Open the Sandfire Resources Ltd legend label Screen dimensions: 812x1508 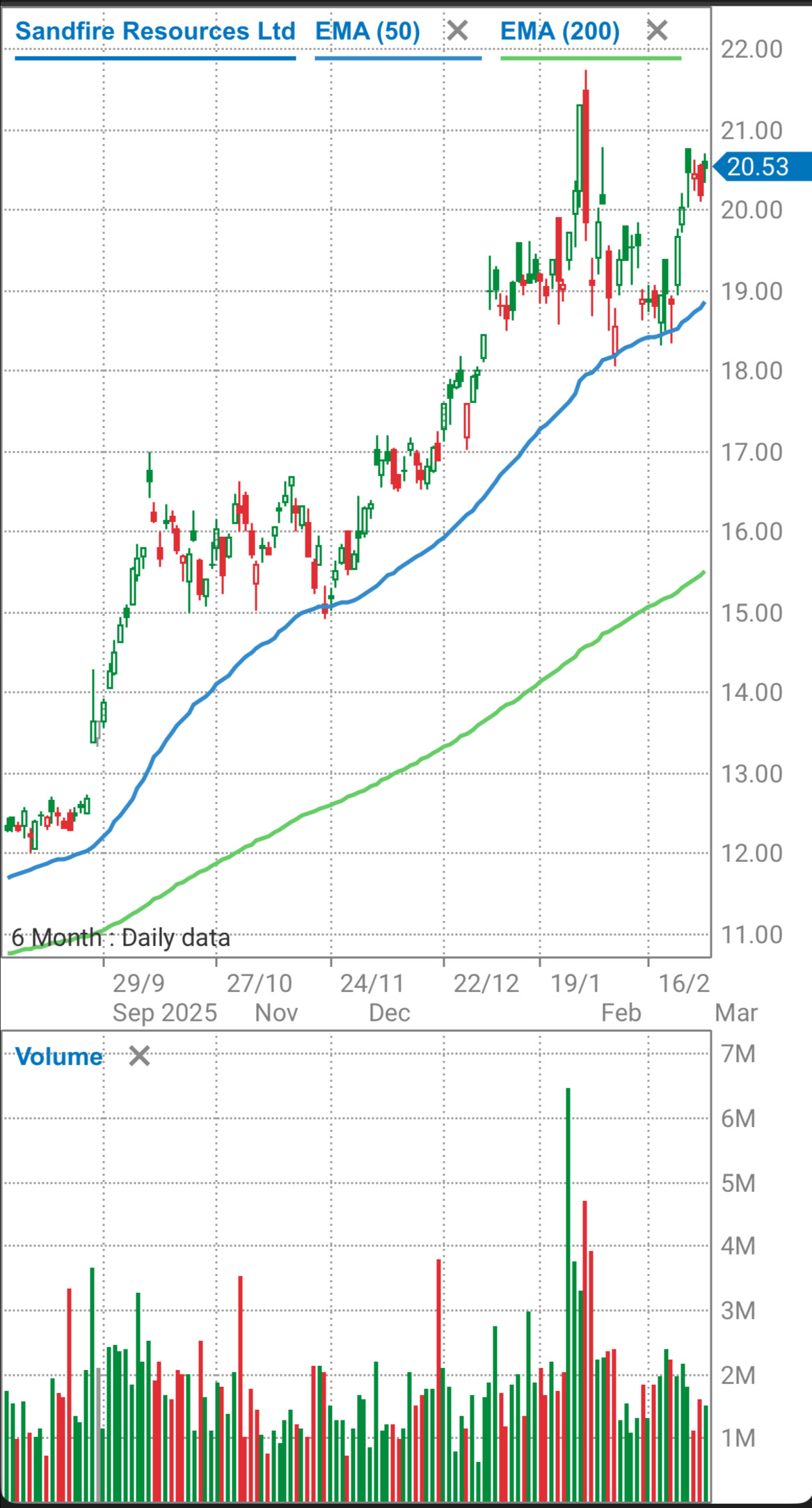click(x=155, y=31)
